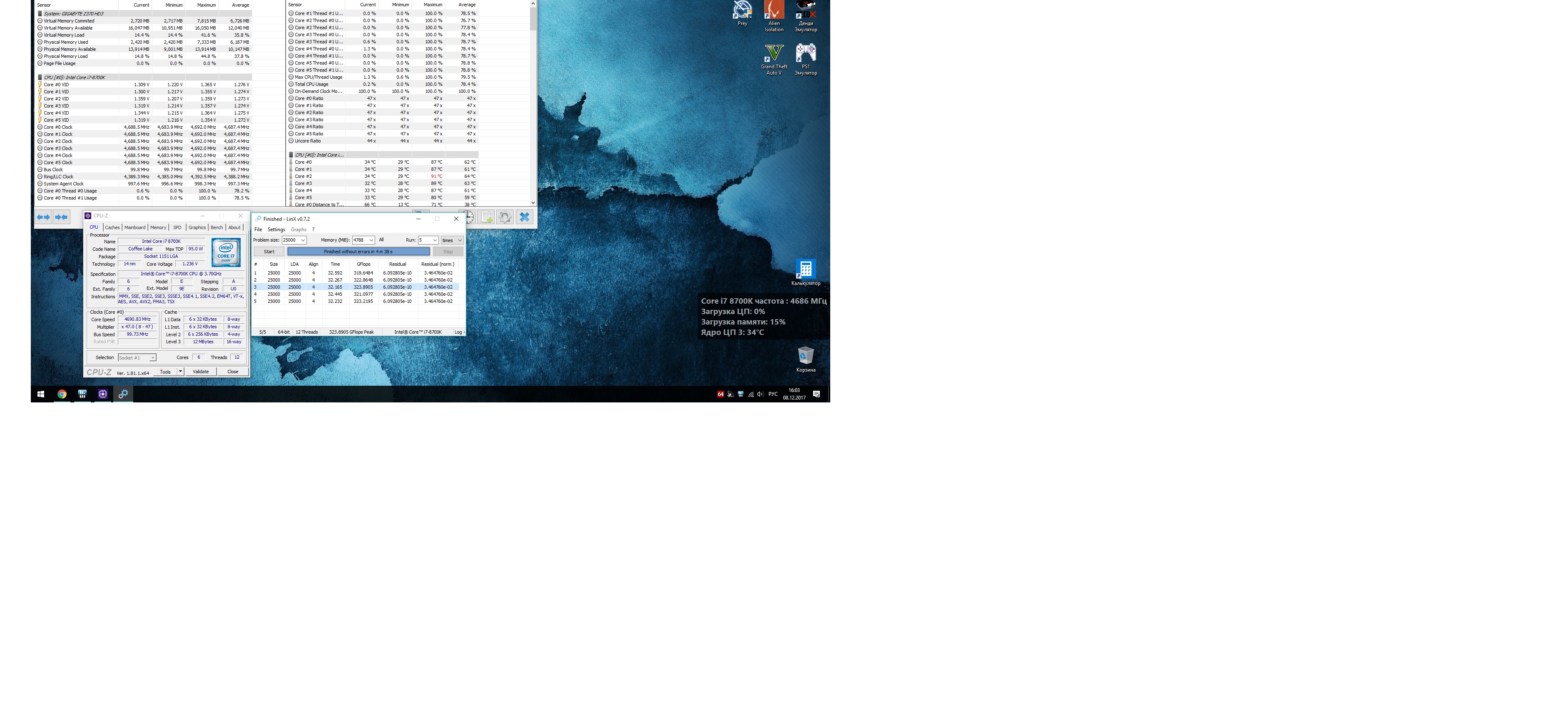Click HWiNFO log file plus icon
The image size is (1568, 704).
click(486, 217)
